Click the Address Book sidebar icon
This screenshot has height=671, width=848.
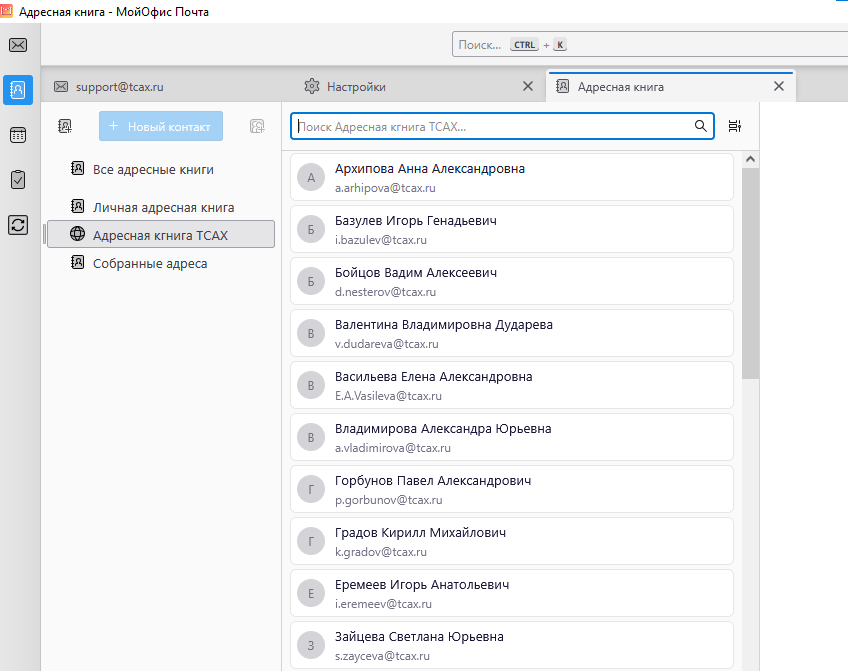tap(18, 90)
